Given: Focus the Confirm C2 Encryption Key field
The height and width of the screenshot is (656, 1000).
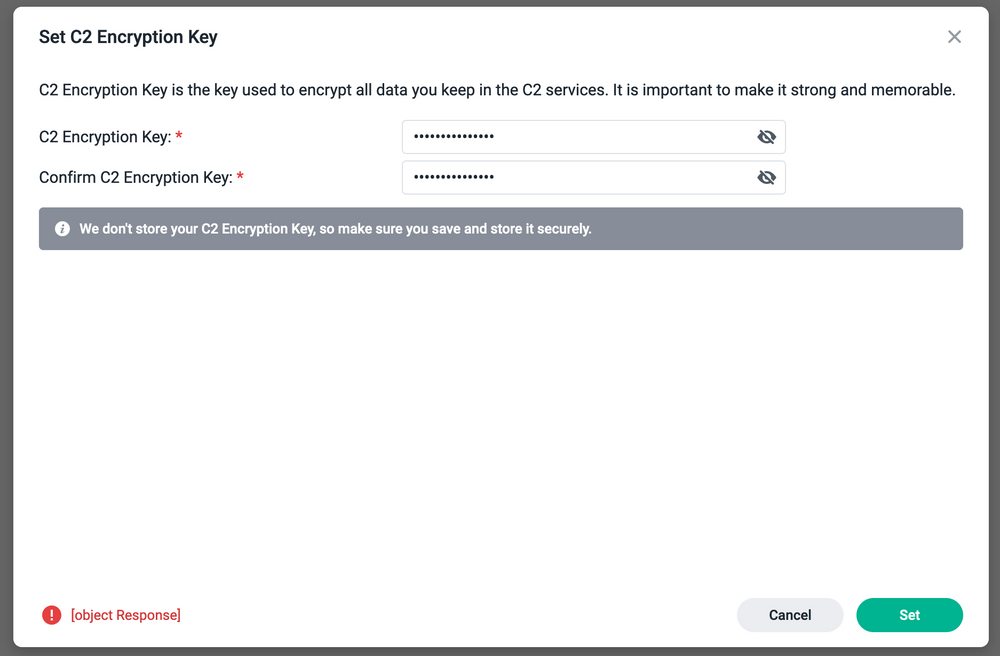Looking at the screenshot, I should [x=593, y=177].
